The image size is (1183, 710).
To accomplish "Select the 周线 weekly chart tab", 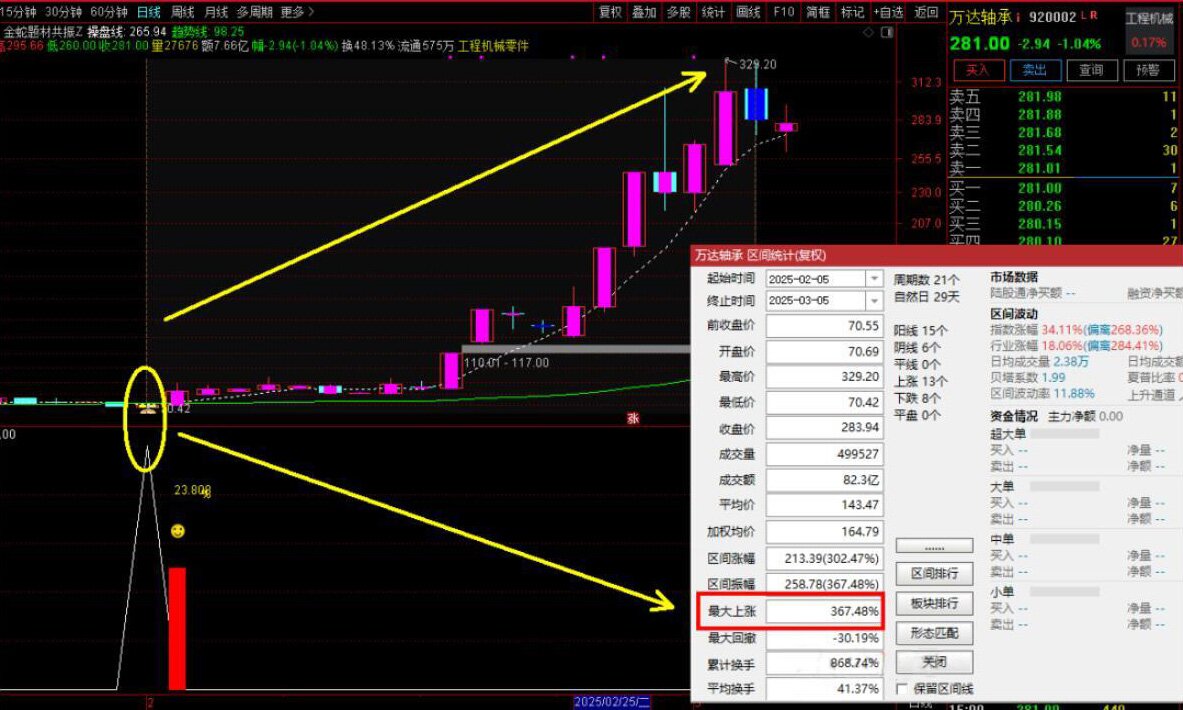I will [182, 12].
